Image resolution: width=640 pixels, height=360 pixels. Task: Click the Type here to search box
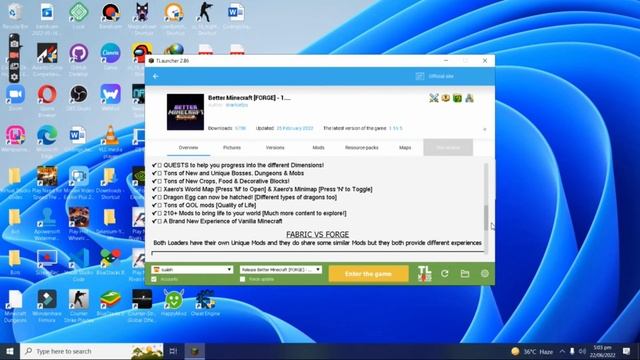click(91, 351)
